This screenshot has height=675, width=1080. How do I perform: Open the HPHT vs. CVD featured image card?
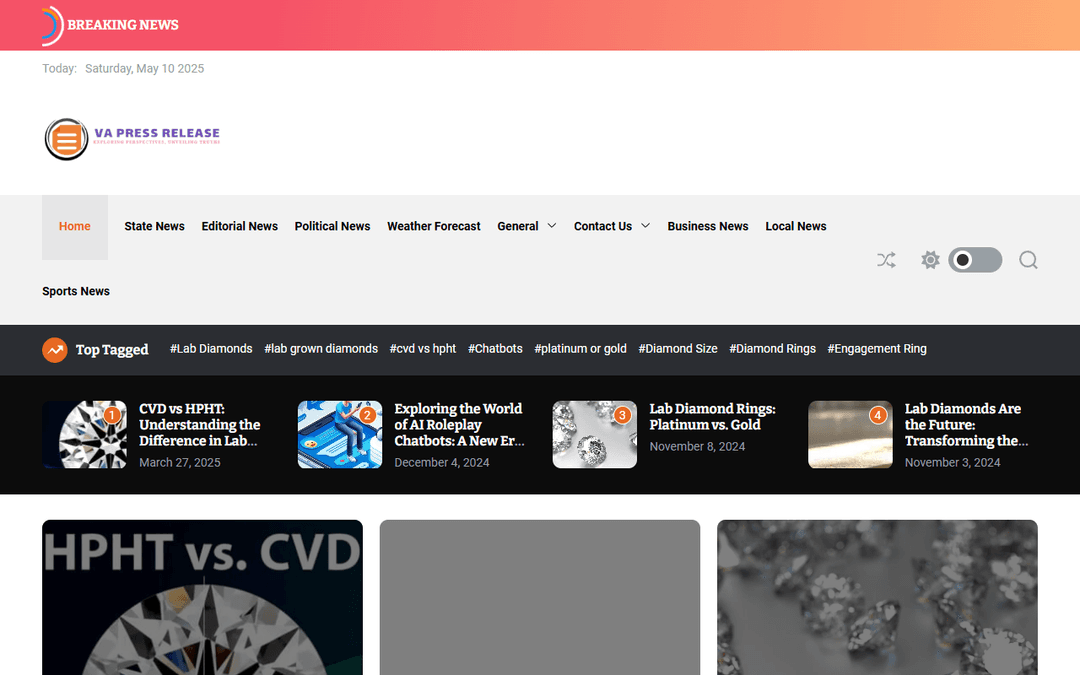coord(202,597)
